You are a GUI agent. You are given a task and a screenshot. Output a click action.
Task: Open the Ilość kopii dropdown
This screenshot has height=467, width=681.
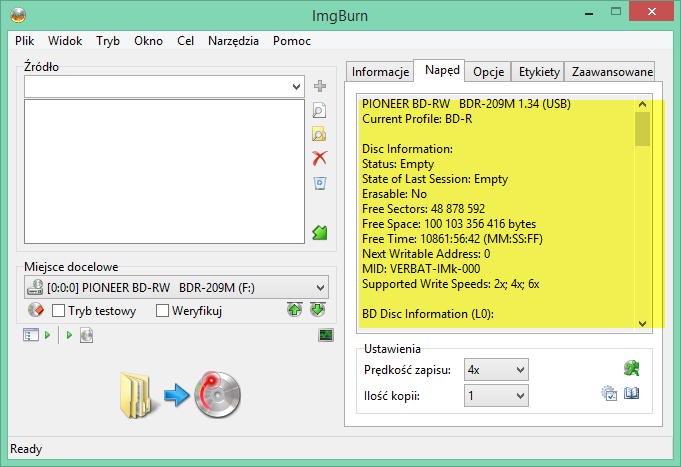point(496,395)
